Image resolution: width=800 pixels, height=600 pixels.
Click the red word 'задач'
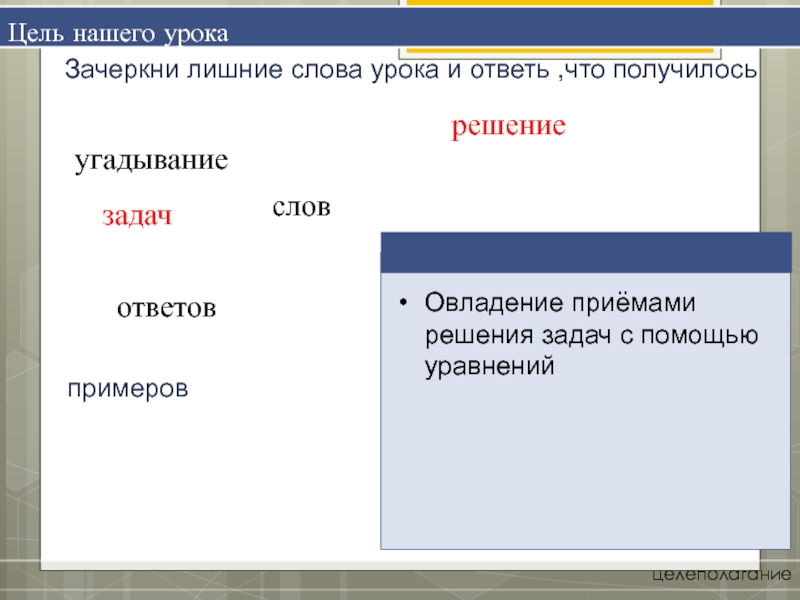coord(137,216)
